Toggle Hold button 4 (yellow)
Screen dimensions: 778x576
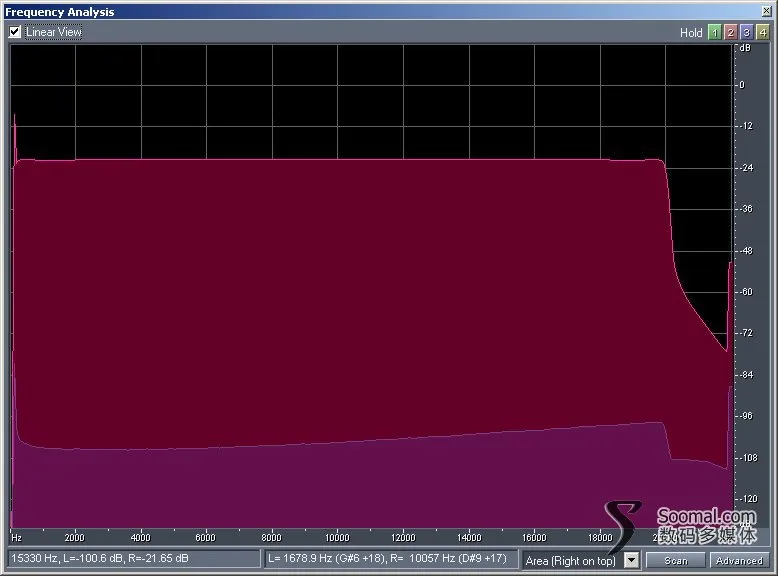[763, 33]
